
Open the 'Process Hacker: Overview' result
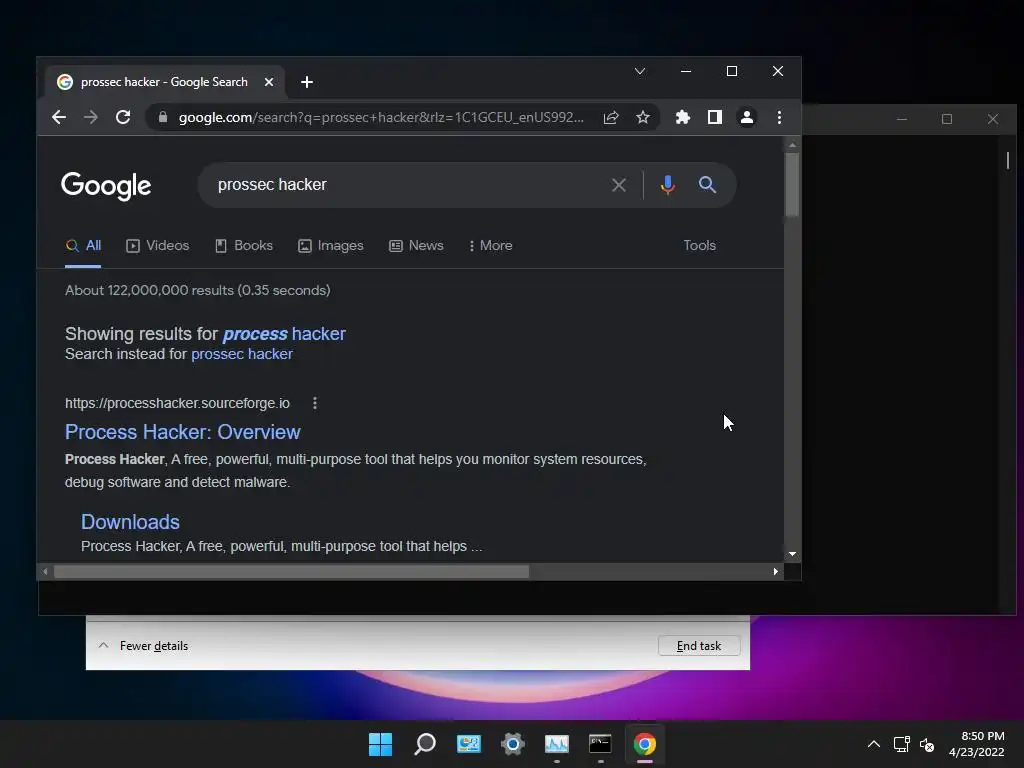click(x=183, y=432)
